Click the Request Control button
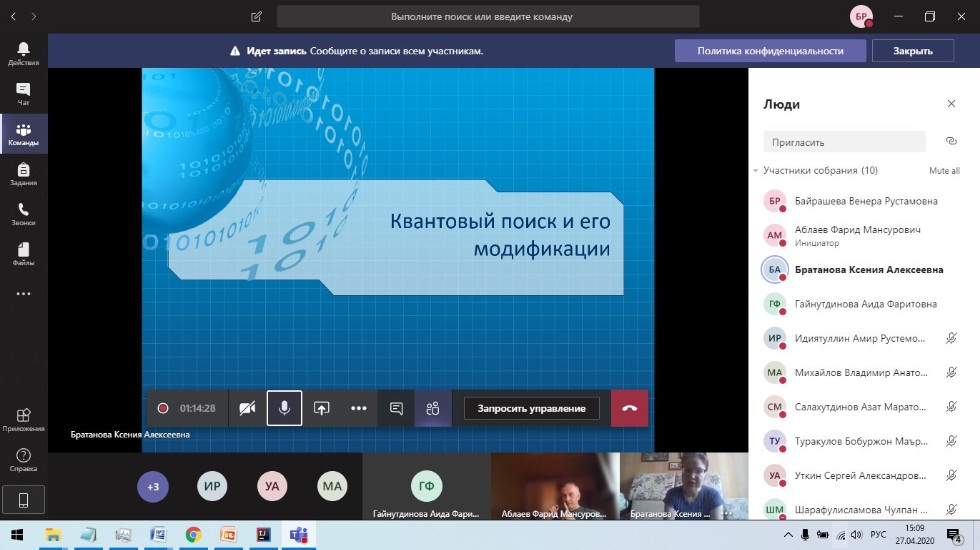This screenshot has width=980, height=550. (x=531, y=408)
